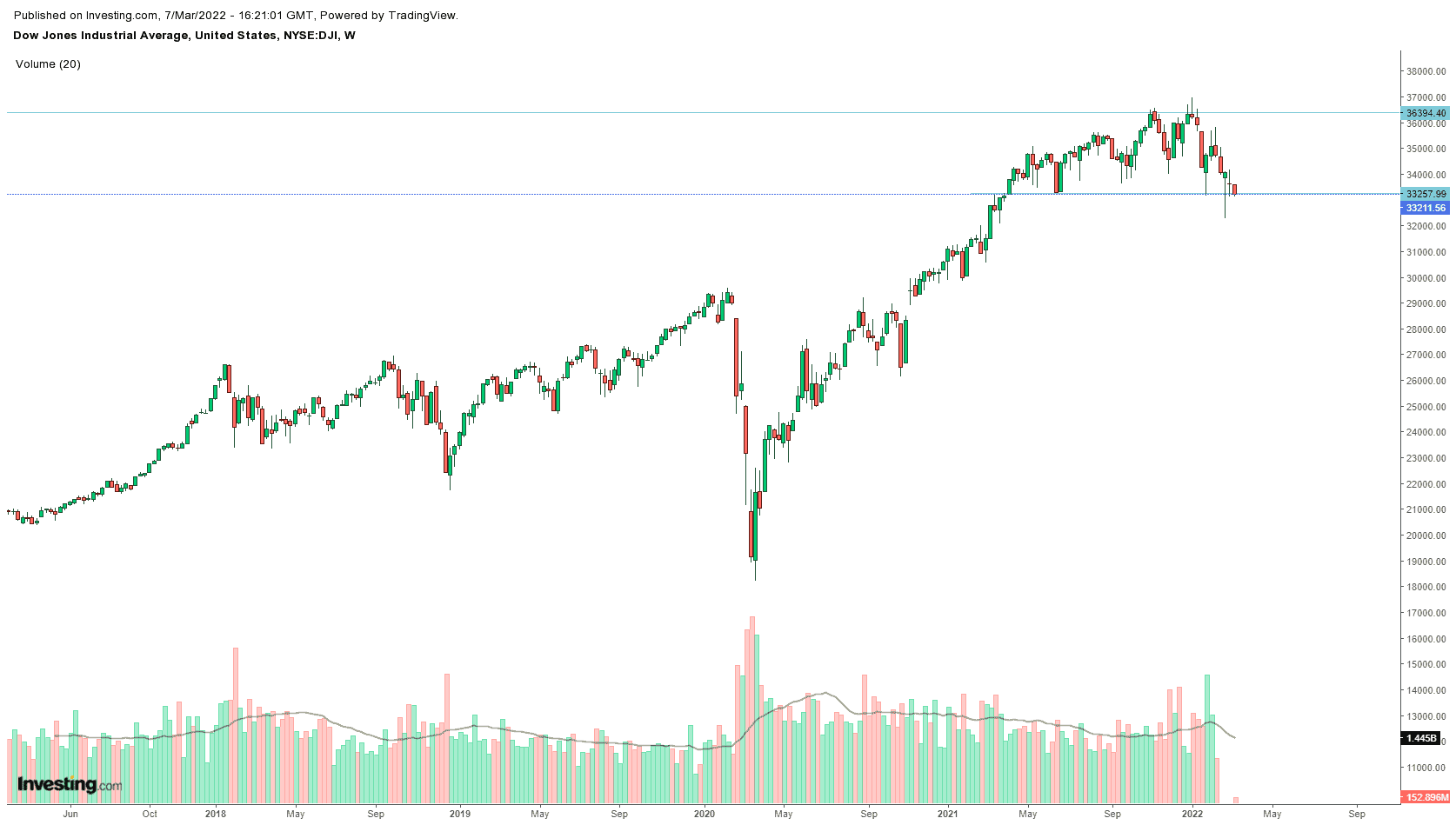Select the 2020 year label on time axis
The height and width of the screenshot is (825, 1456).
[x=705, y=815]
